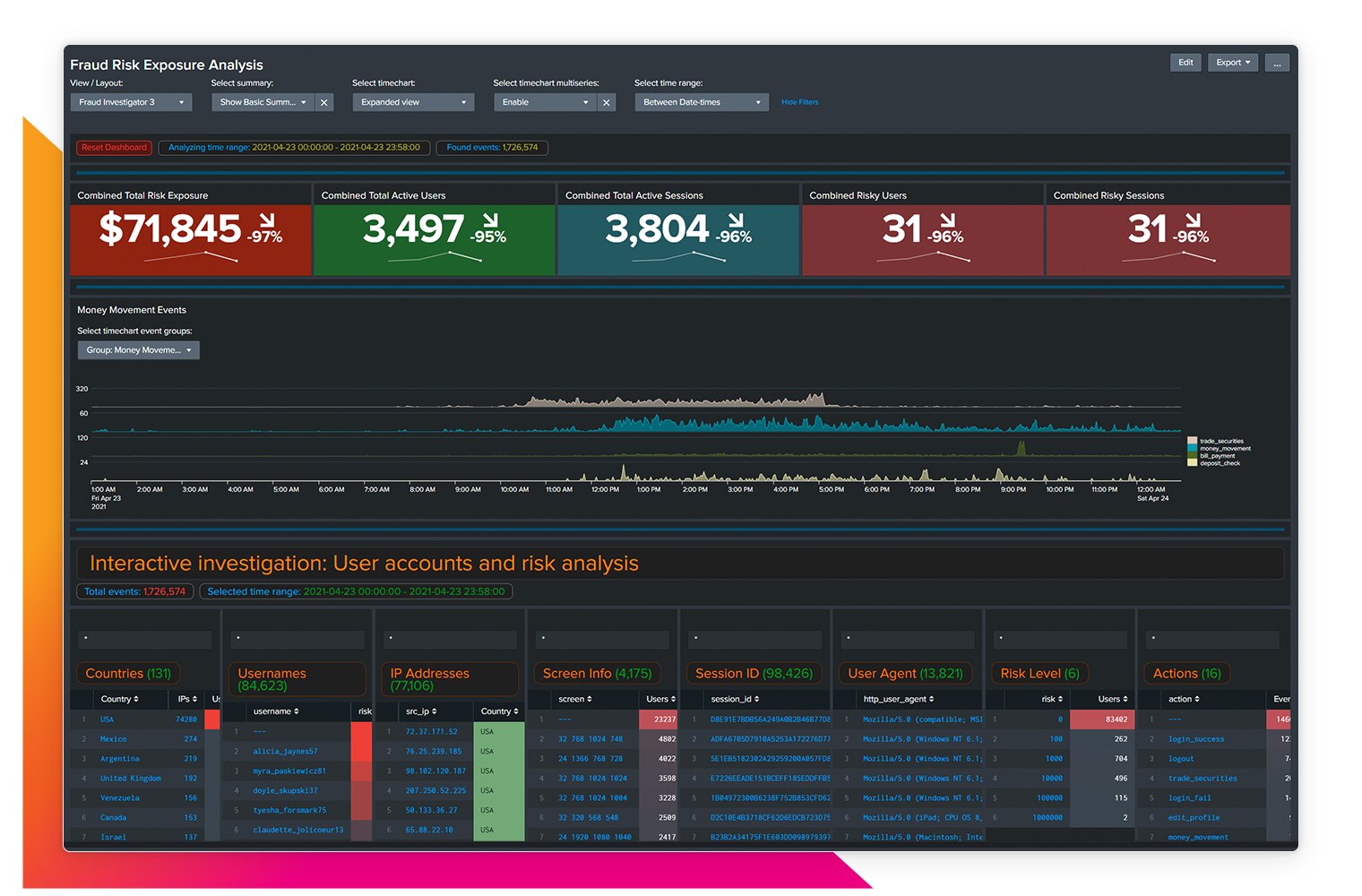The height and width of the screenshot is (896, 1362).
Task: Clear the timechart multiseries filter with X
Action: [607, 103]
